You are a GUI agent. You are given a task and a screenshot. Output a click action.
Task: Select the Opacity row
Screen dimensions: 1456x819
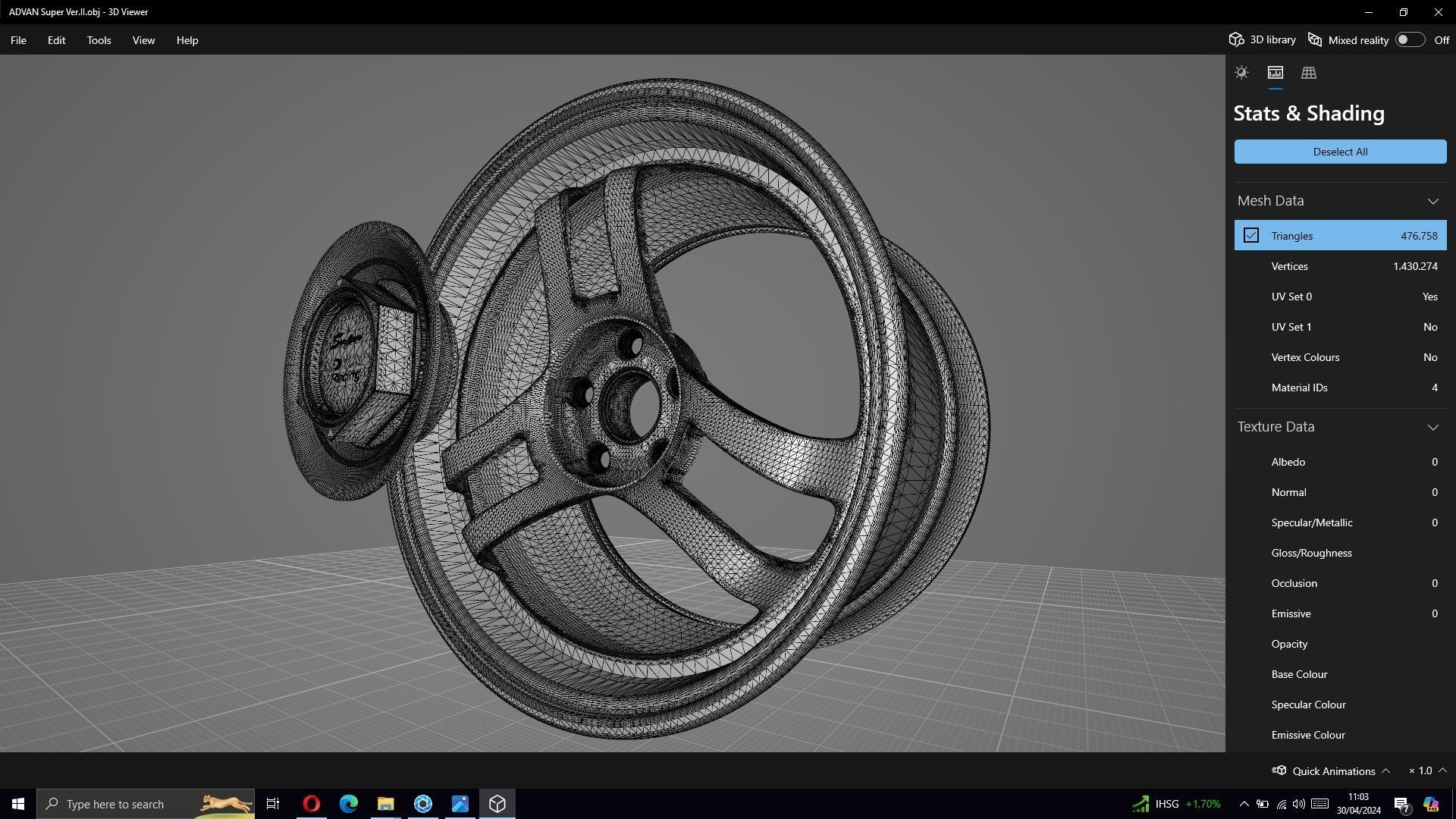(x=1340, y=644)
